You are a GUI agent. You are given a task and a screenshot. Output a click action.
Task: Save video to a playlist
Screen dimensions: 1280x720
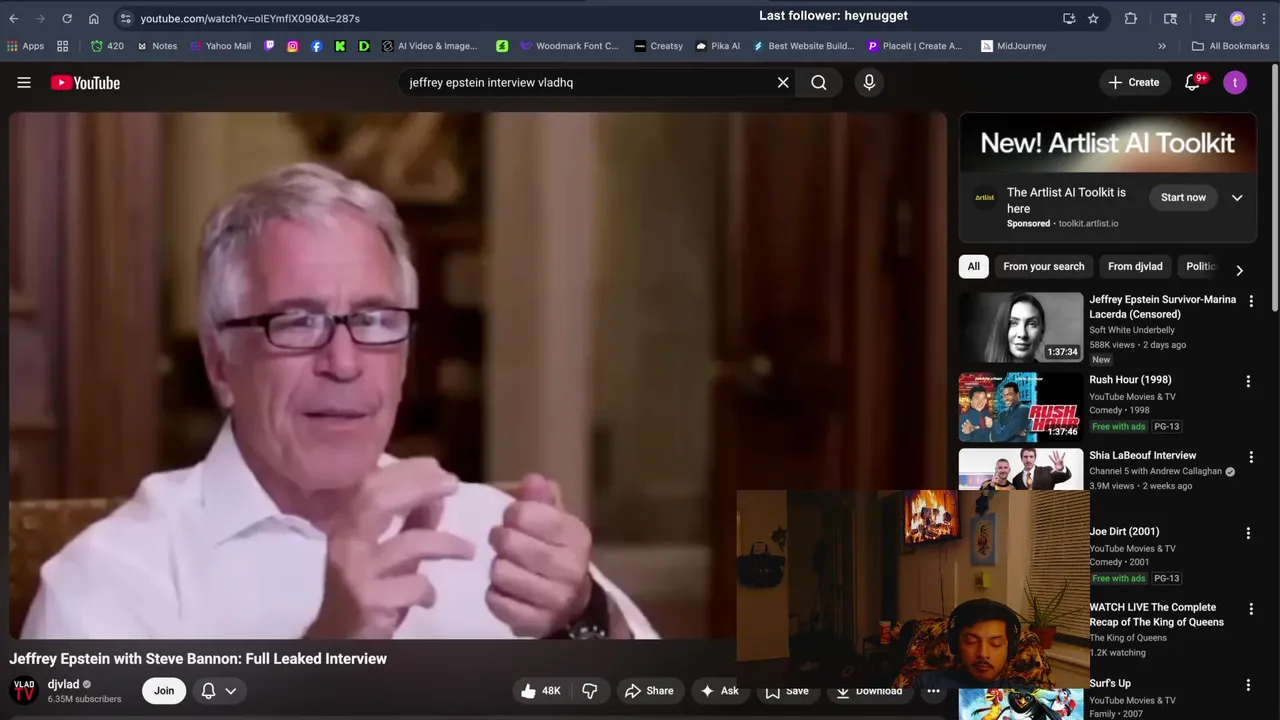point(787,691)
